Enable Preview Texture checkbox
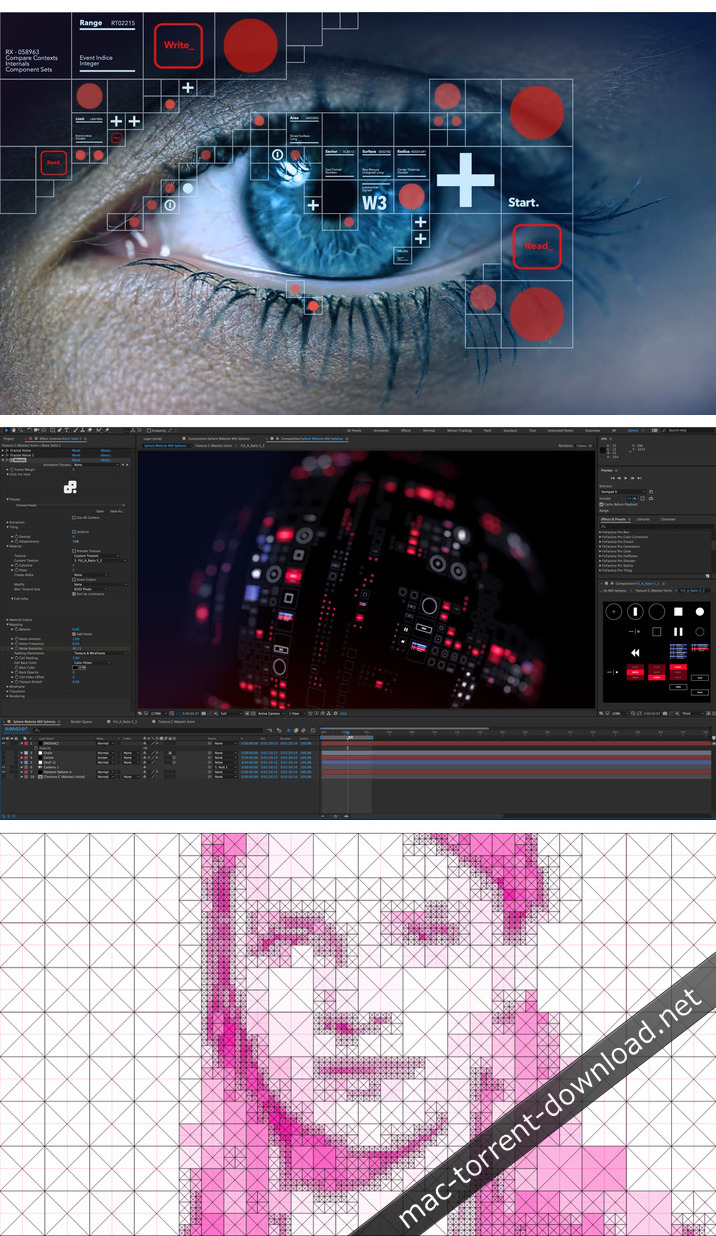 coord(74,551)
